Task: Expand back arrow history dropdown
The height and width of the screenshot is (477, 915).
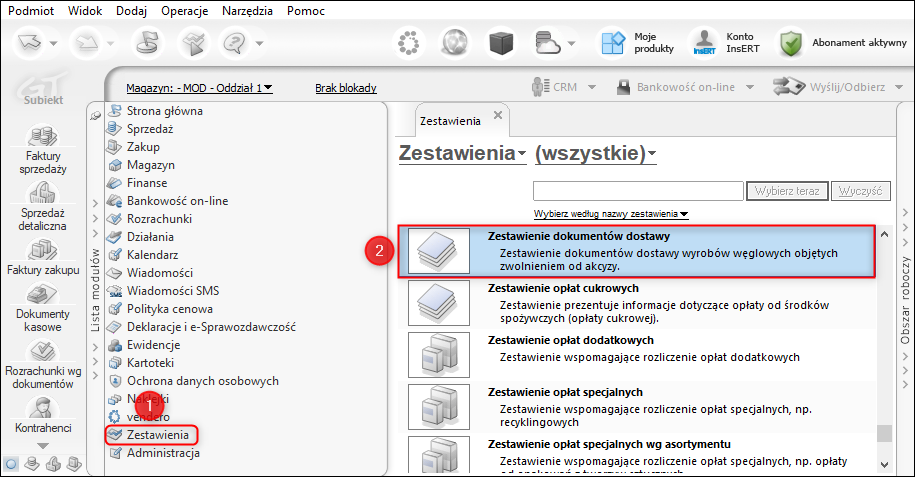Action: [54, 43]
